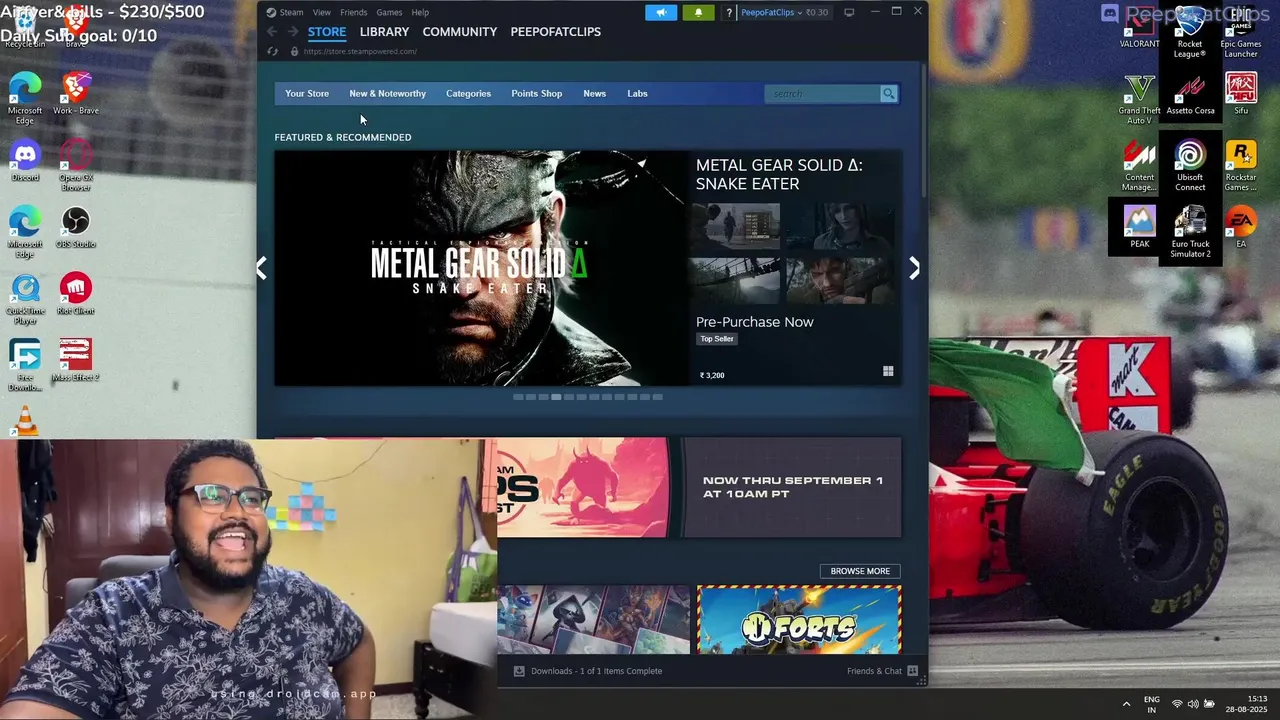The height and width of the screenshot is (720, 1280).
Task: Show hidden tray icons chevron
Action: point(1126,704)
